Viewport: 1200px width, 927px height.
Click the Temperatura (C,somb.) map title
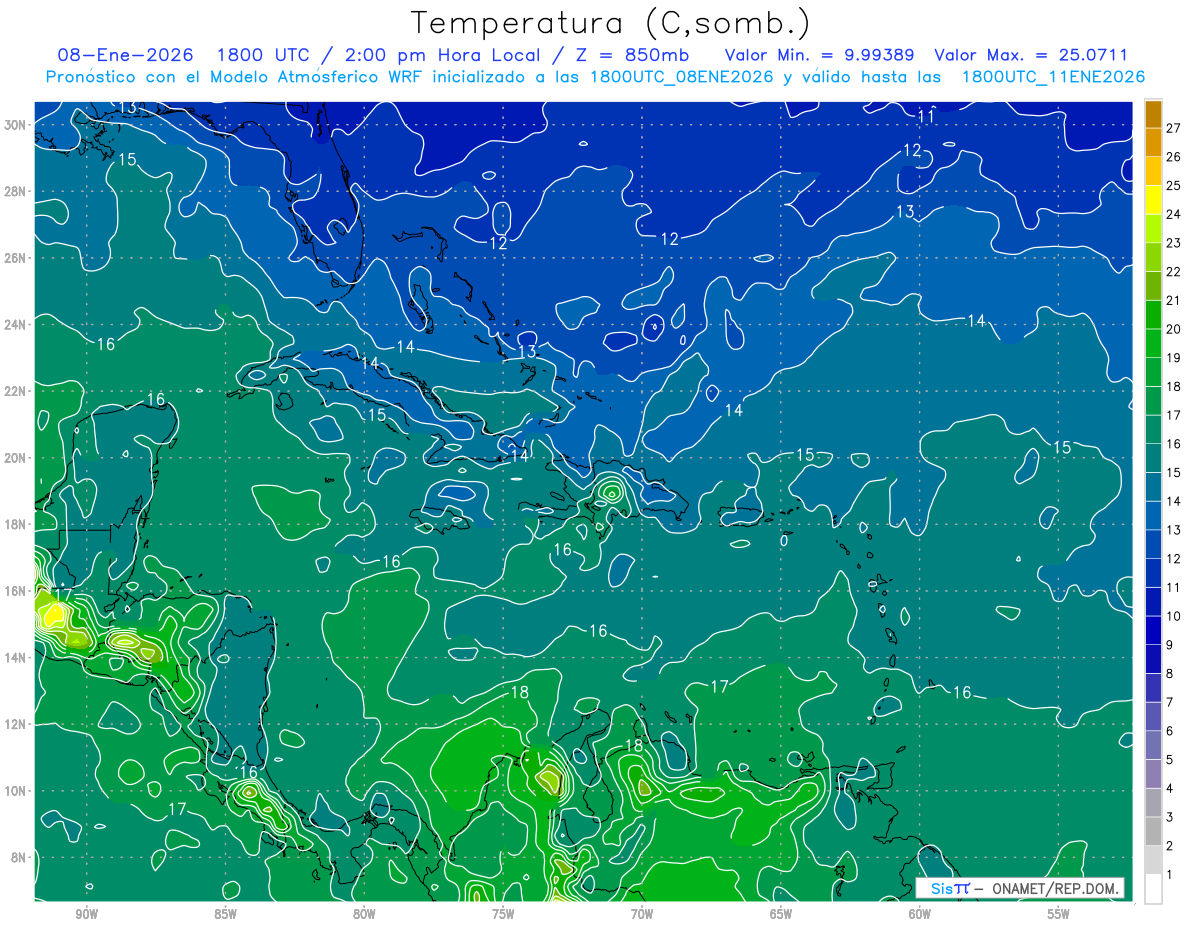(611, 22)
